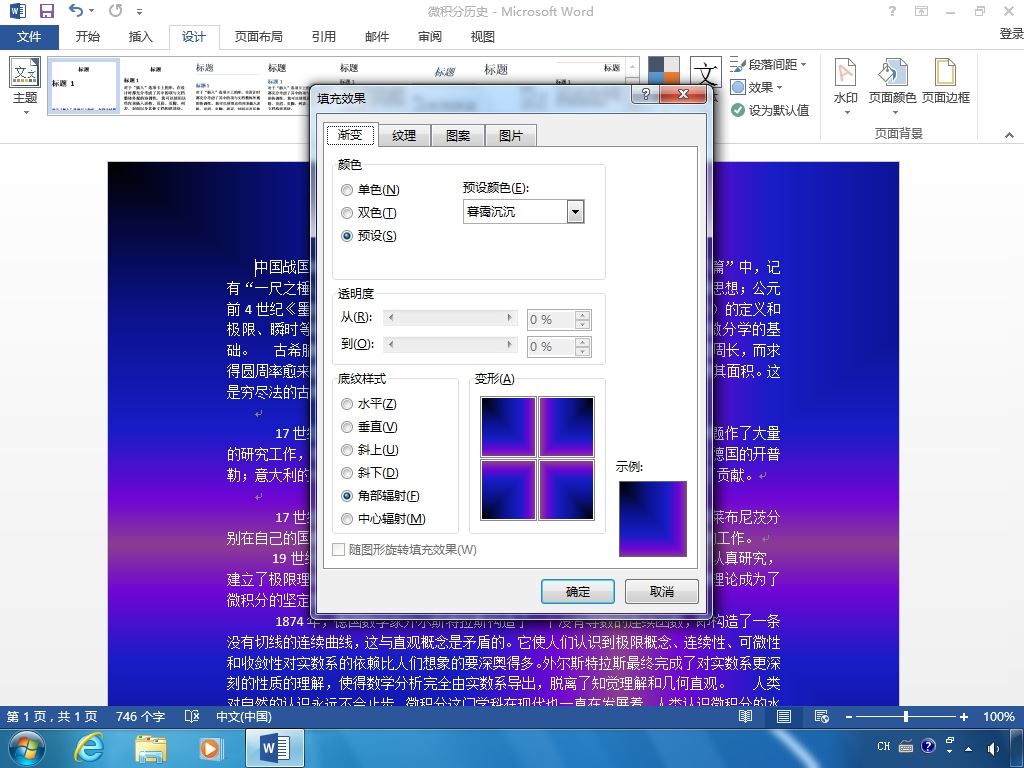Click the Sign in (登录) link
Viewport: 1024px width, 768px height.
[x=1011, y=34]
